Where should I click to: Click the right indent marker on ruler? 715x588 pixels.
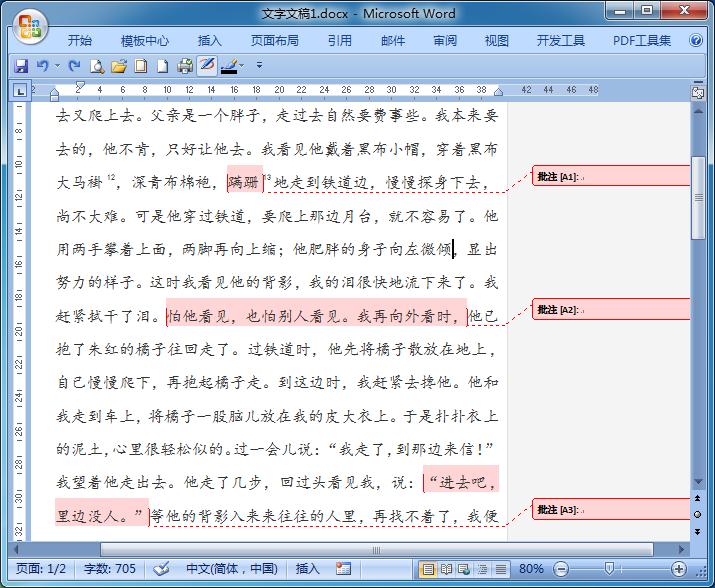pyautogui.click(x=498, y=93)
